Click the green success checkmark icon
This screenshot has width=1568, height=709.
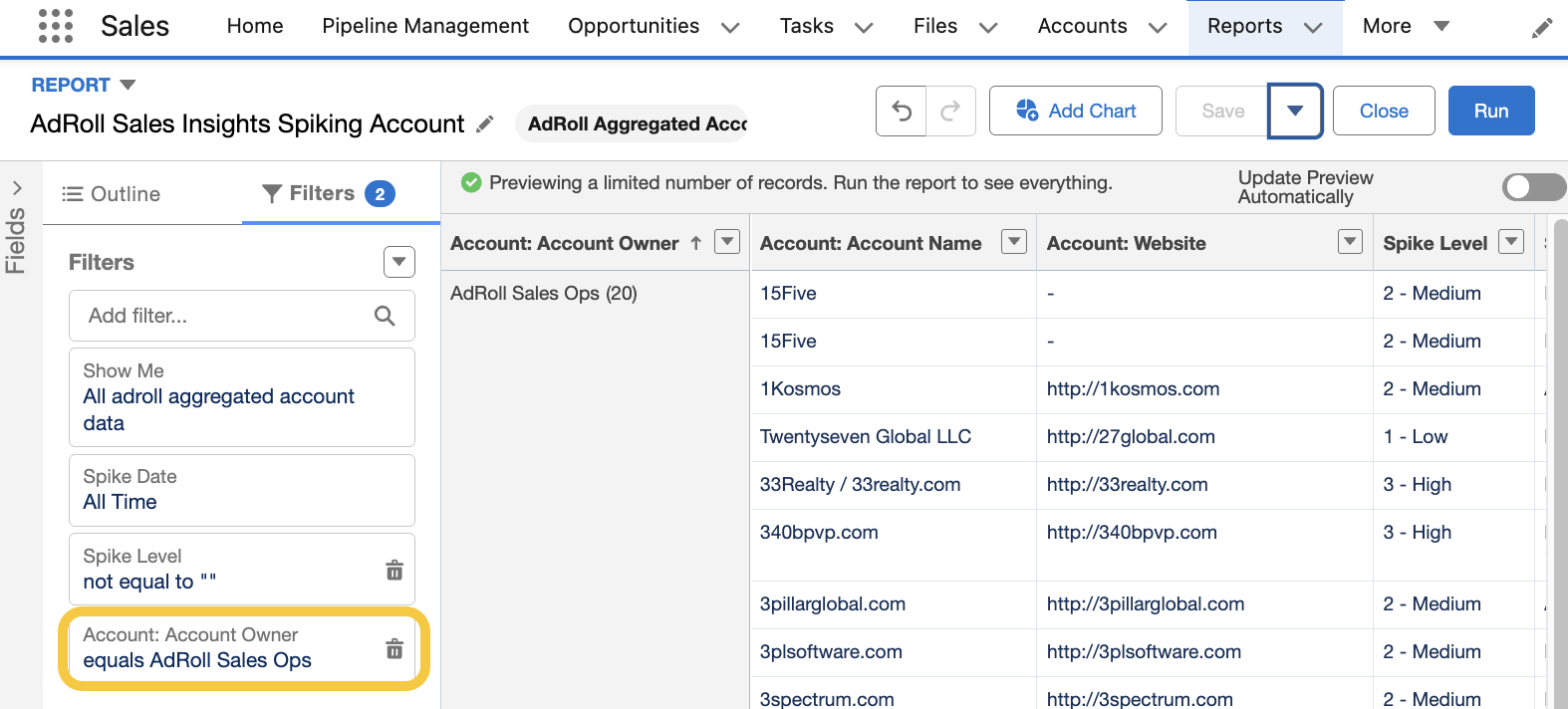point(471,182)
